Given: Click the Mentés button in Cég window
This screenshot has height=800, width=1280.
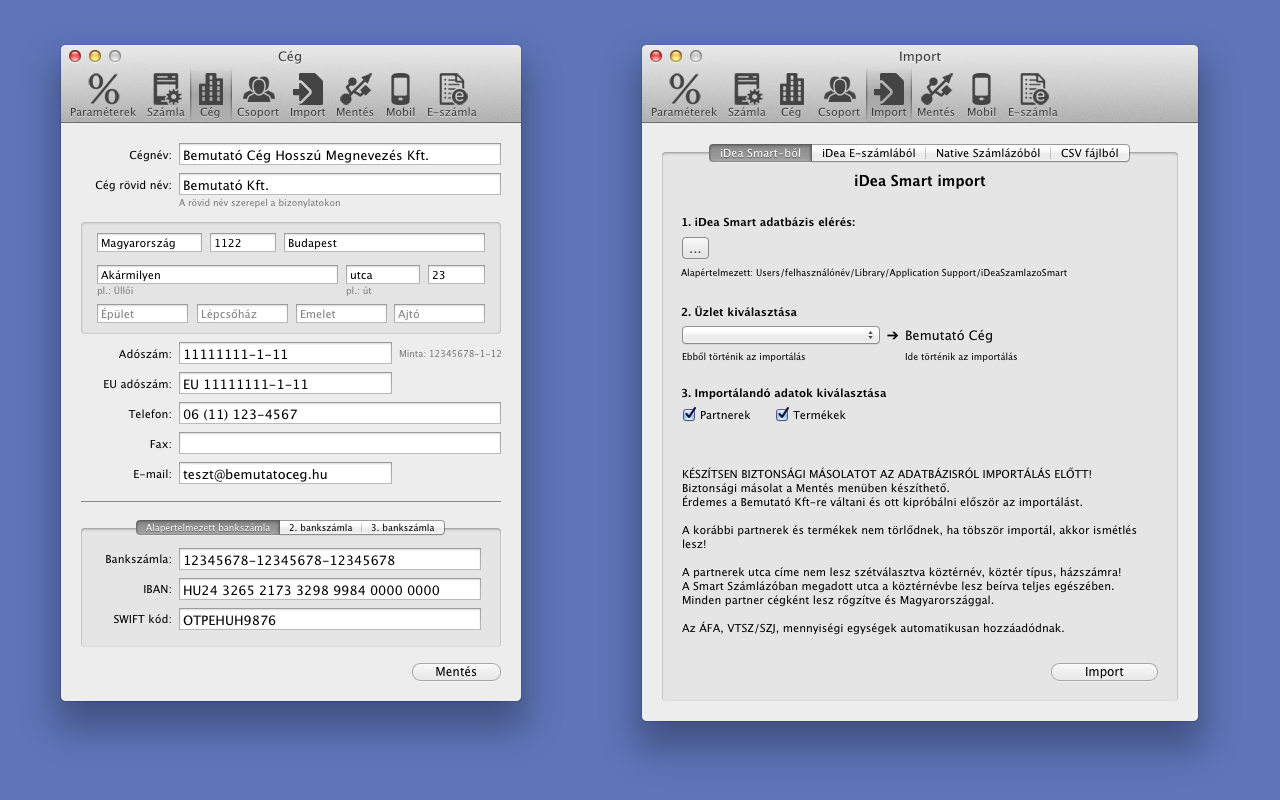Looking at the screenshot, I should 456,672.
